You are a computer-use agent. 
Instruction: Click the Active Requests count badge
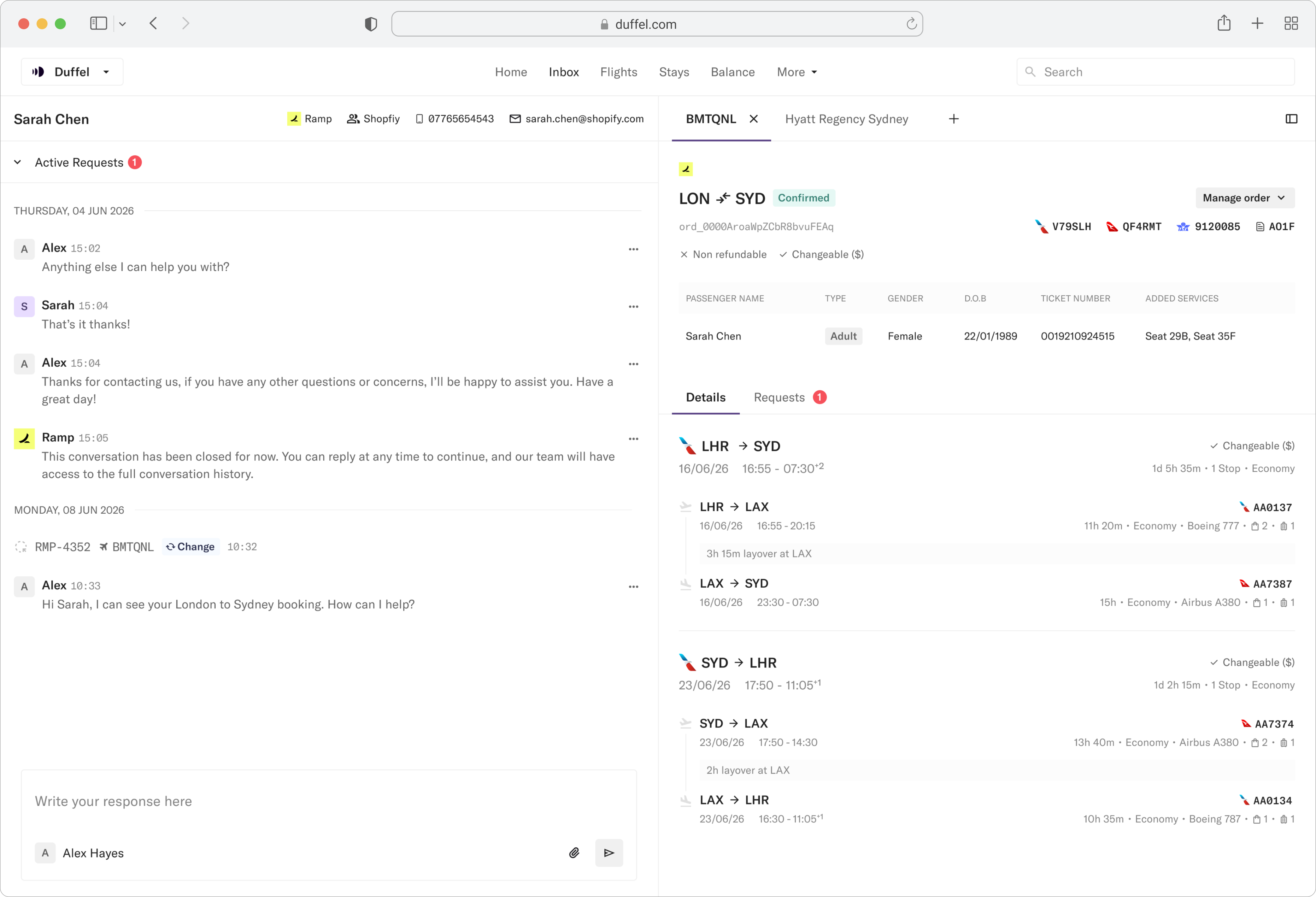[135, 162]
